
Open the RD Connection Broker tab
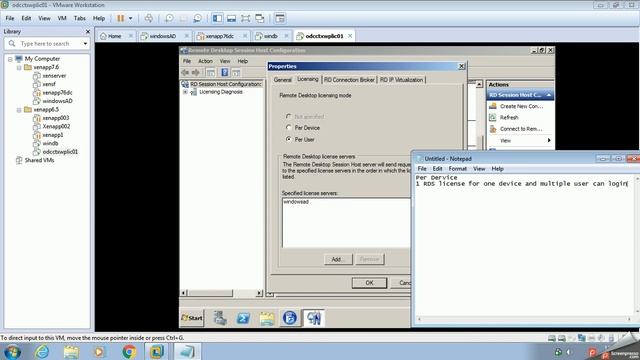pos(349,80)
